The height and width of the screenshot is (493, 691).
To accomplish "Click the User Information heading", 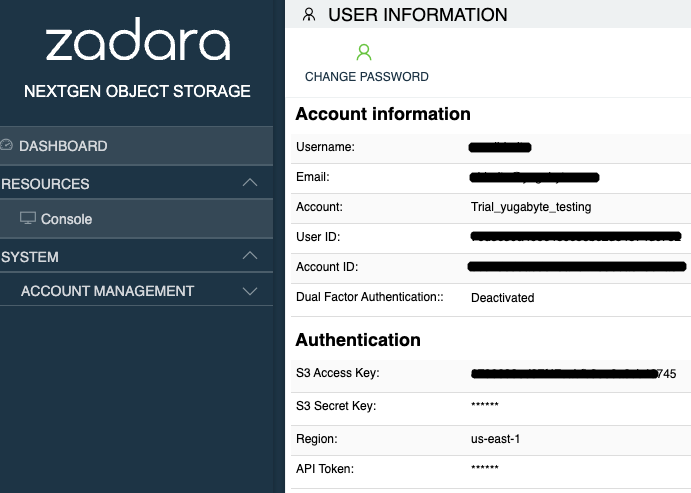I will pyautogui.click(x=418, y=15).
